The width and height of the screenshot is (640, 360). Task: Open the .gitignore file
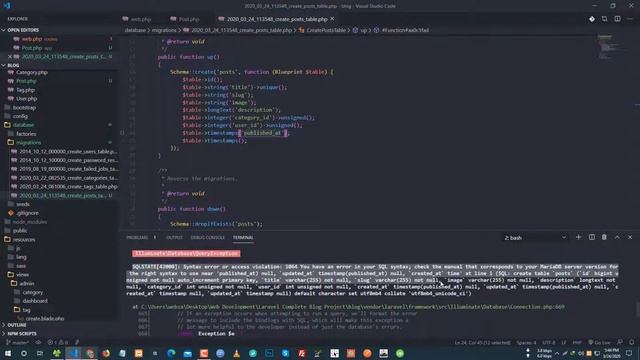[28, 213]
